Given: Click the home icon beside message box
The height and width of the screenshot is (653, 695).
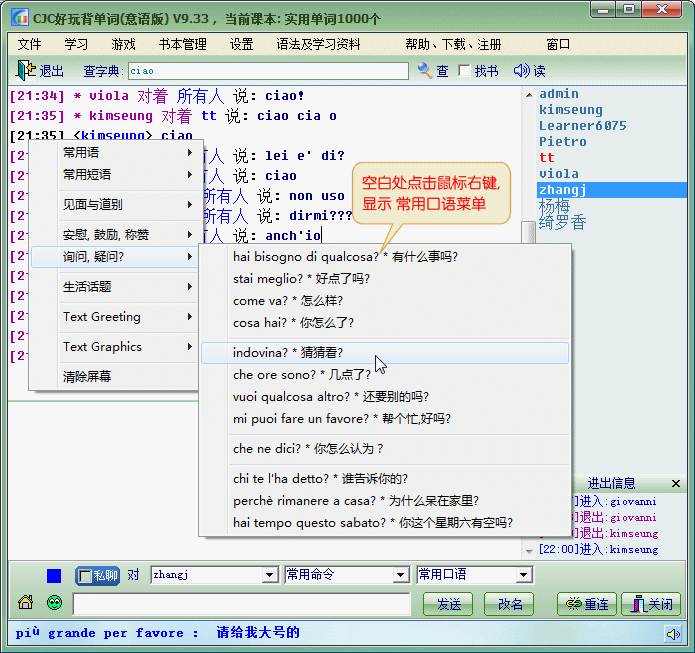Looking at the screenshot, I should [x=26, y=603].
